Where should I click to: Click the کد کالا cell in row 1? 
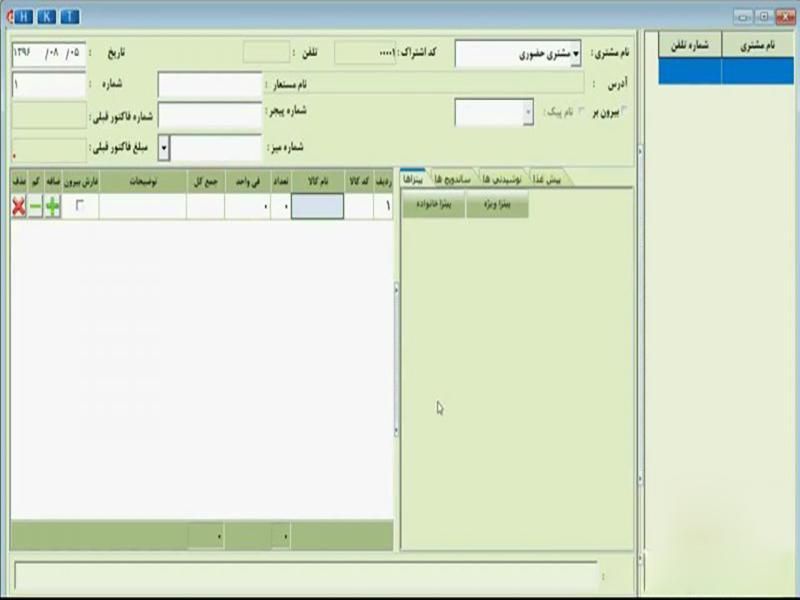(x=359, y=207)
